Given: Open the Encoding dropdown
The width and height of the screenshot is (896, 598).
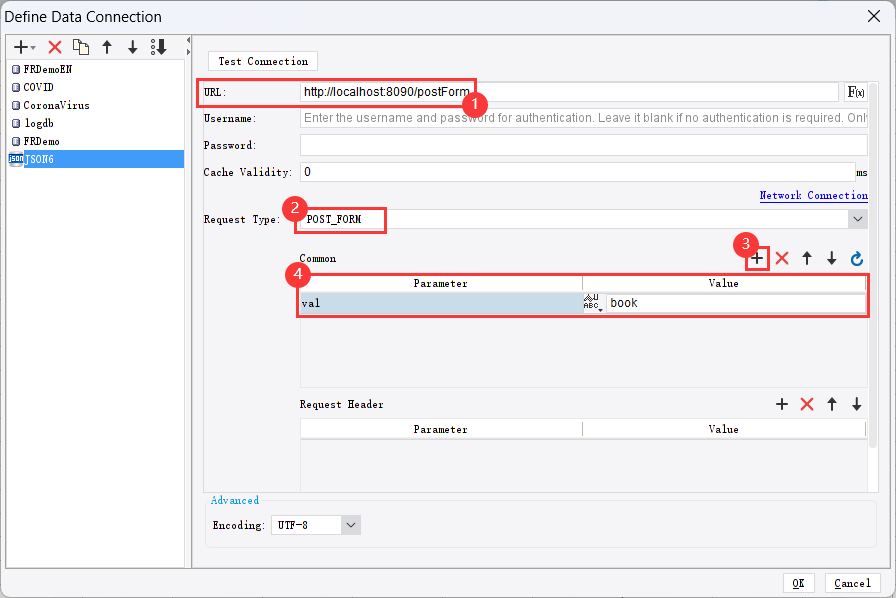Looking at the screenshot, I should click(x=350, y=524).
